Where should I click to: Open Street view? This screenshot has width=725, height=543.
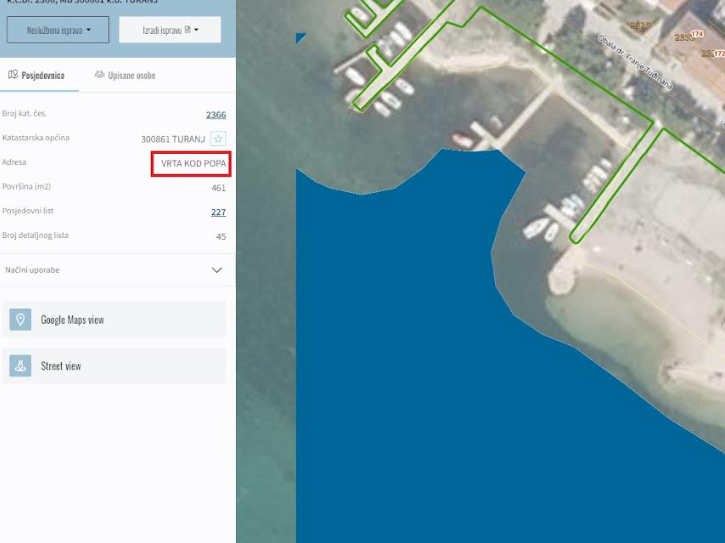pos(61,366)
